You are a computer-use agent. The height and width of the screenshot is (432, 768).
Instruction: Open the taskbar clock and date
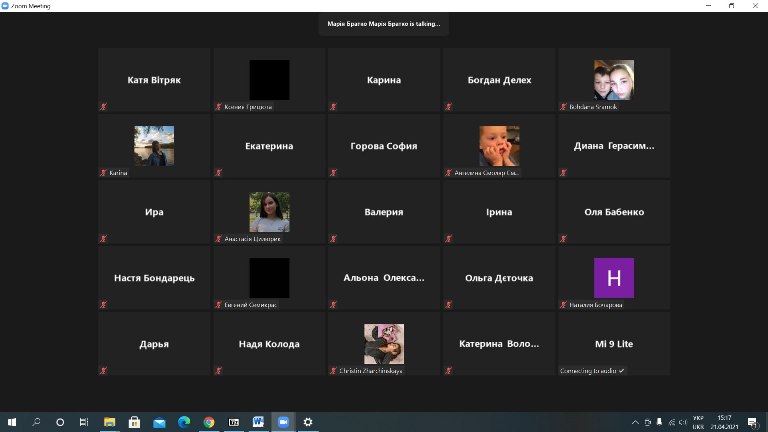tap(725, 422)
